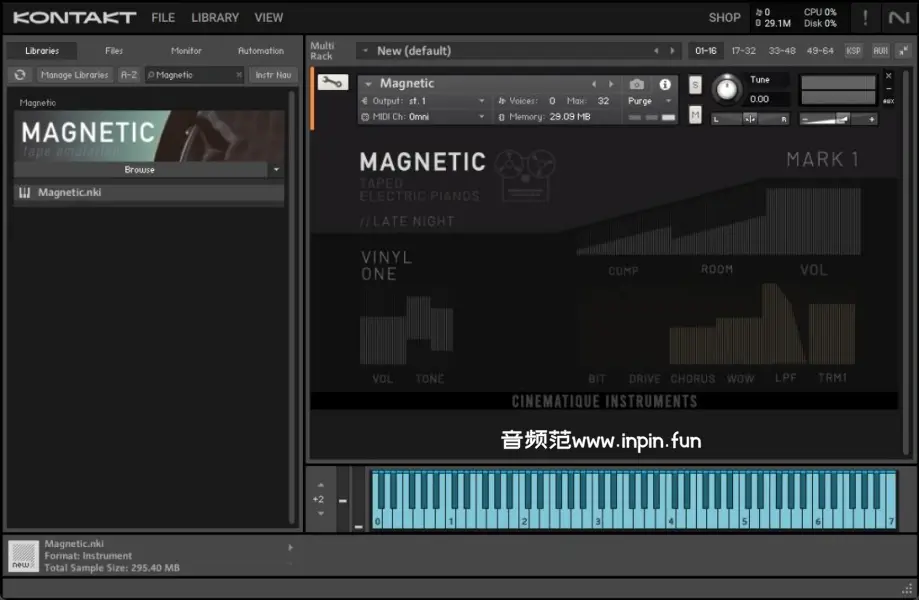Click the Tune knob

[726, 90]
